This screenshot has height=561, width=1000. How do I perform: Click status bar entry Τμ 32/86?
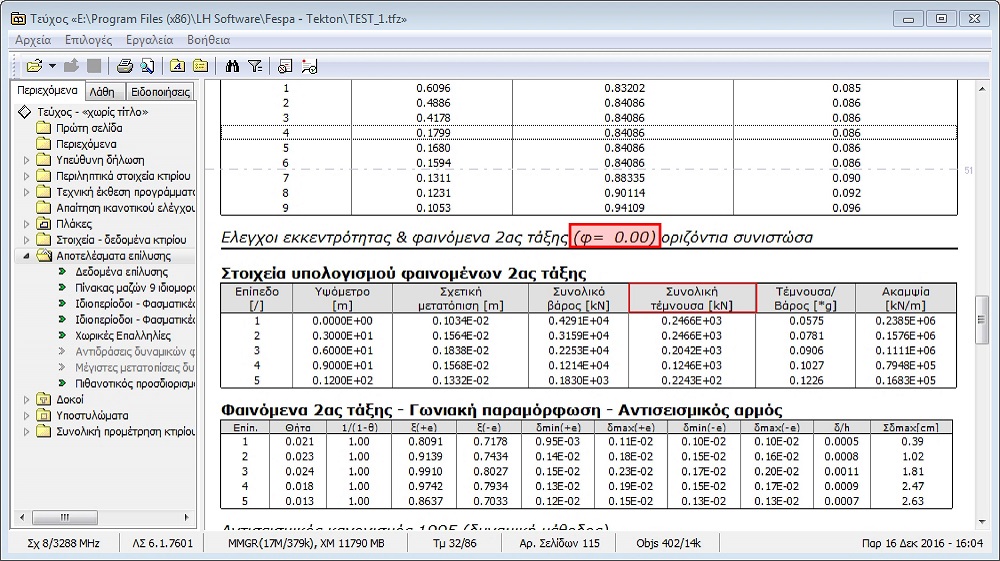click(x=454, y=543)
